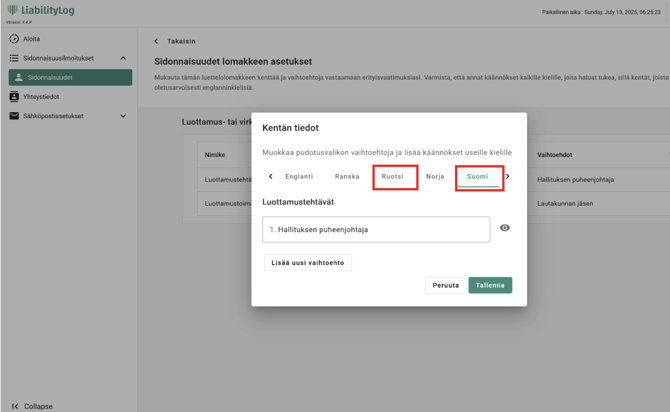The width and height of the screenshot is (670, 412).
Task: Switch to the Englanti language tab
Action: 299,177
